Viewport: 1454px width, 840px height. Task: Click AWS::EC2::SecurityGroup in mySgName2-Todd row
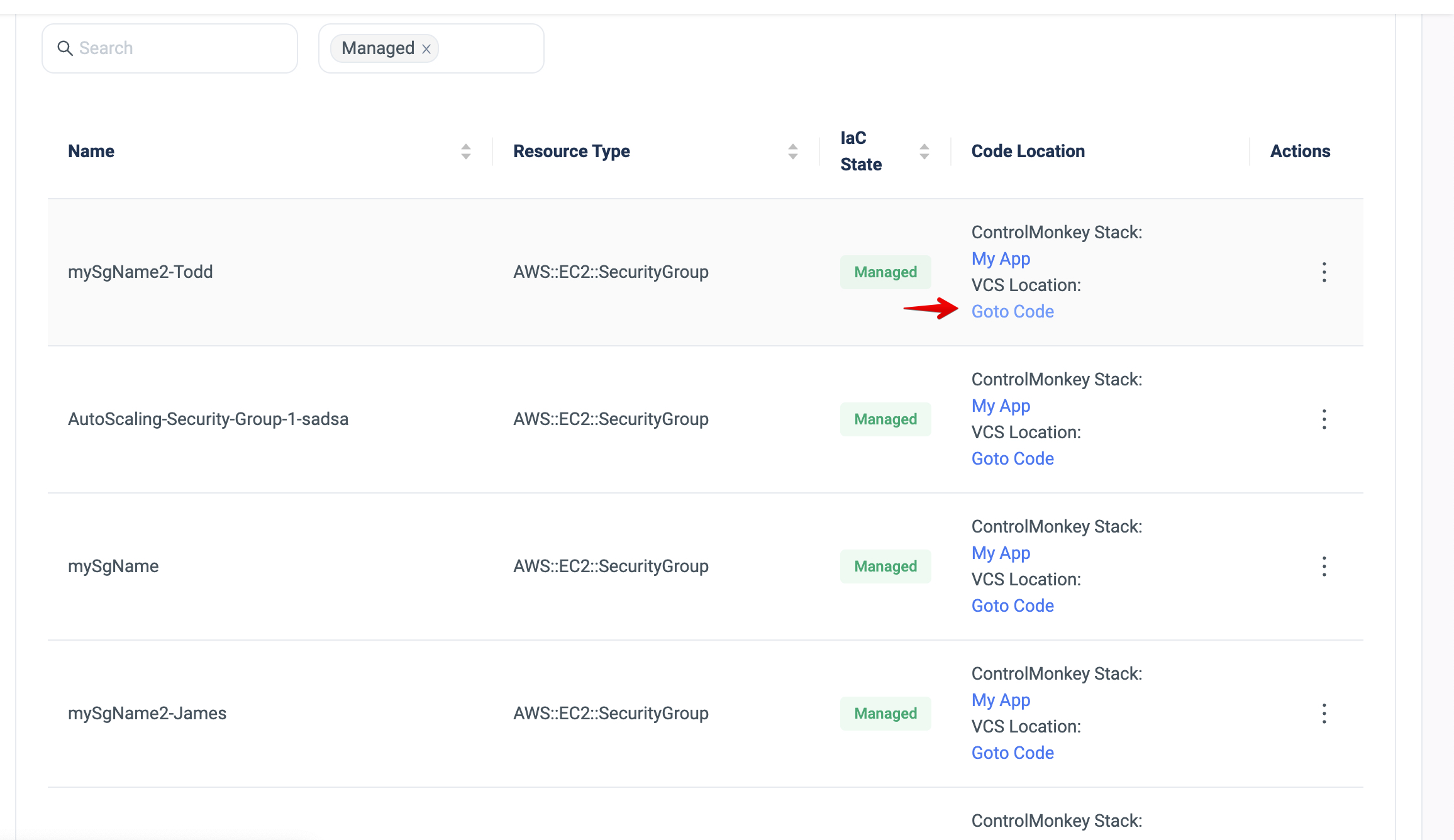tap(611, 272)
